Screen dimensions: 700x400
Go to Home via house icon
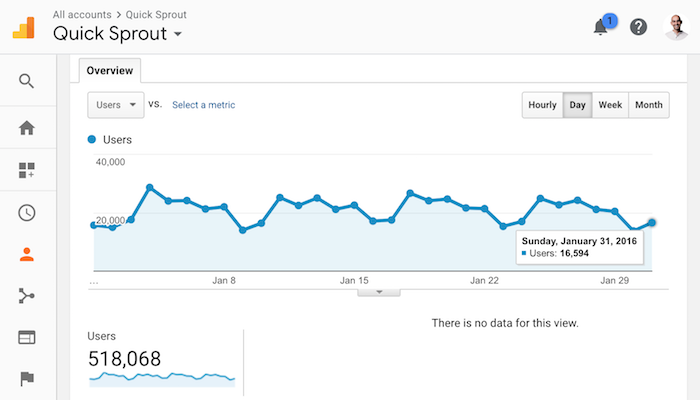27,128
